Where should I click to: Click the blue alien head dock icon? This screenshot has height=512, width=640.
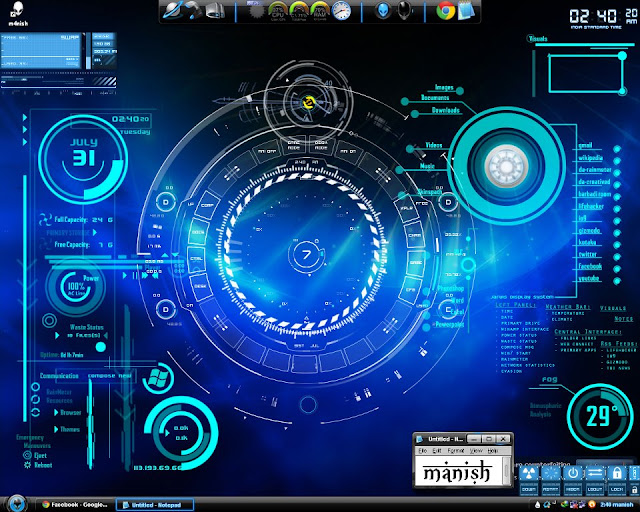[x=383, y=11]
